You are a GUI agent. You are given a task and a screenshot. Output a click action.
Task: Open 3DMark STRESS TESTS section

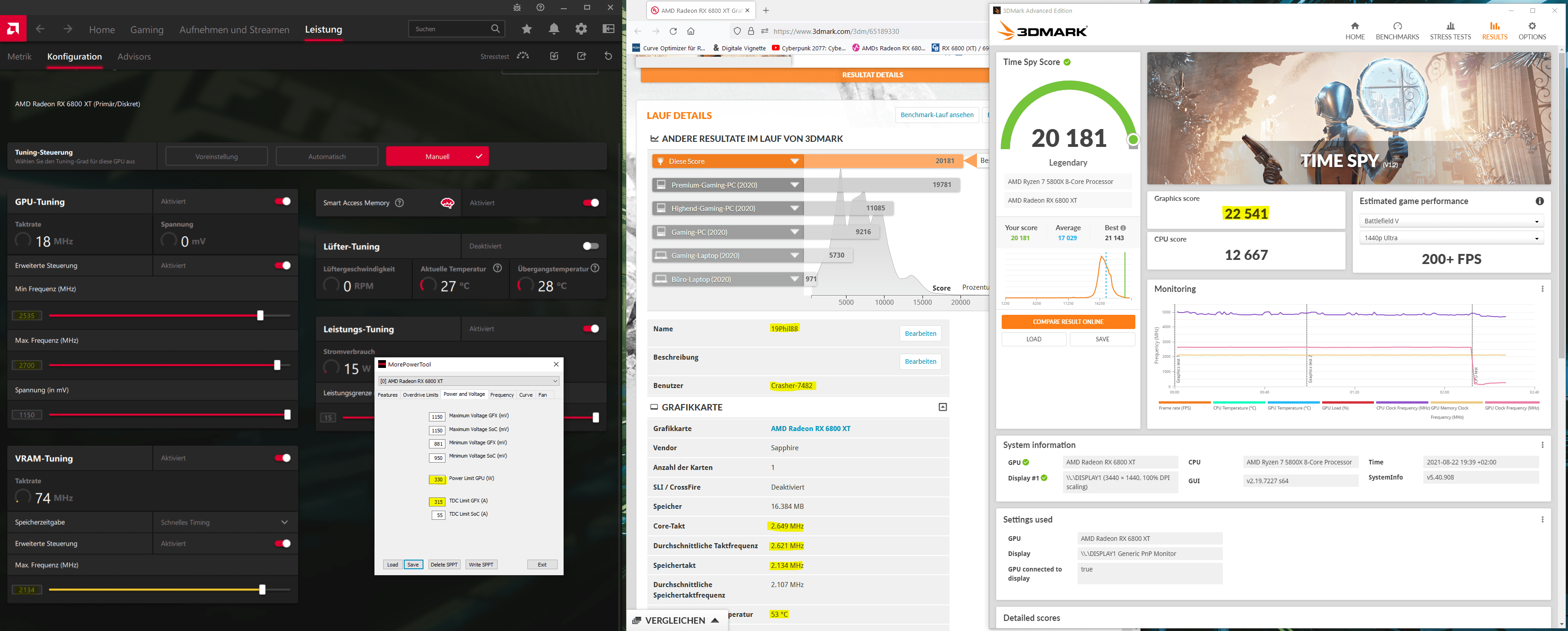[x=1450, y=31]
